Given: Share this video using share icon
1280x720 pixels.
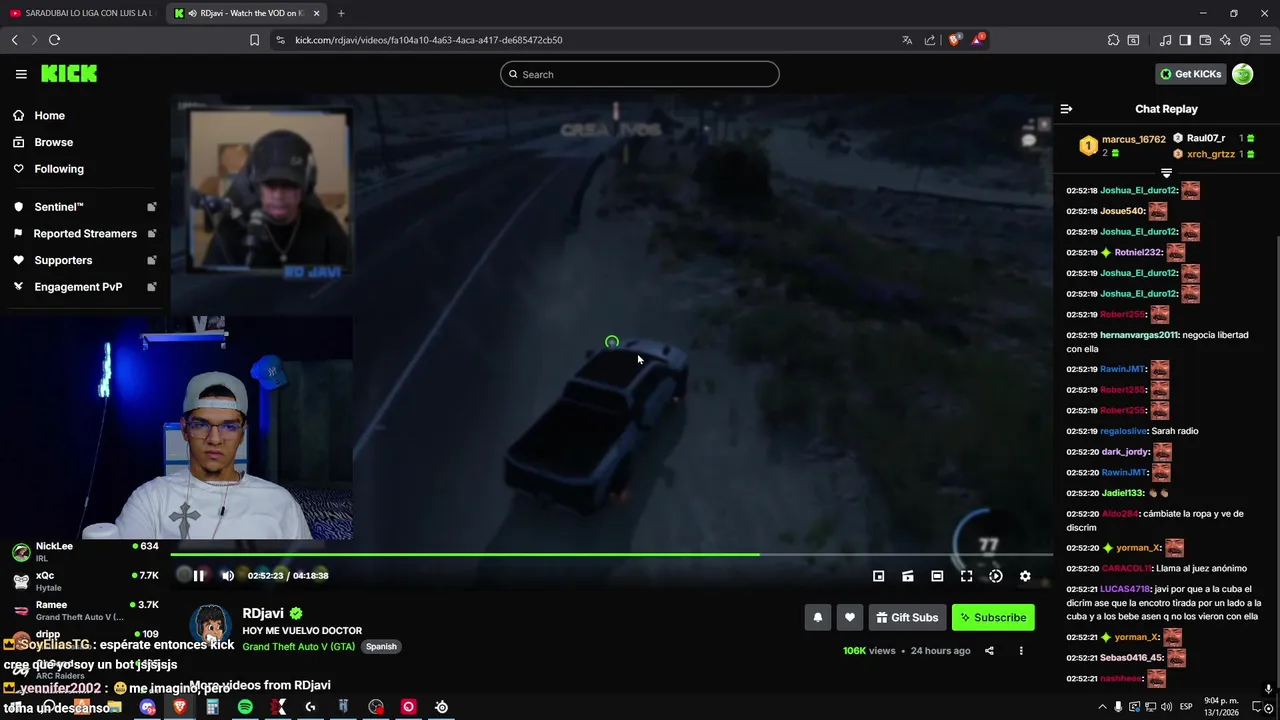Looking at the screenshot, I should coord(989,651).
